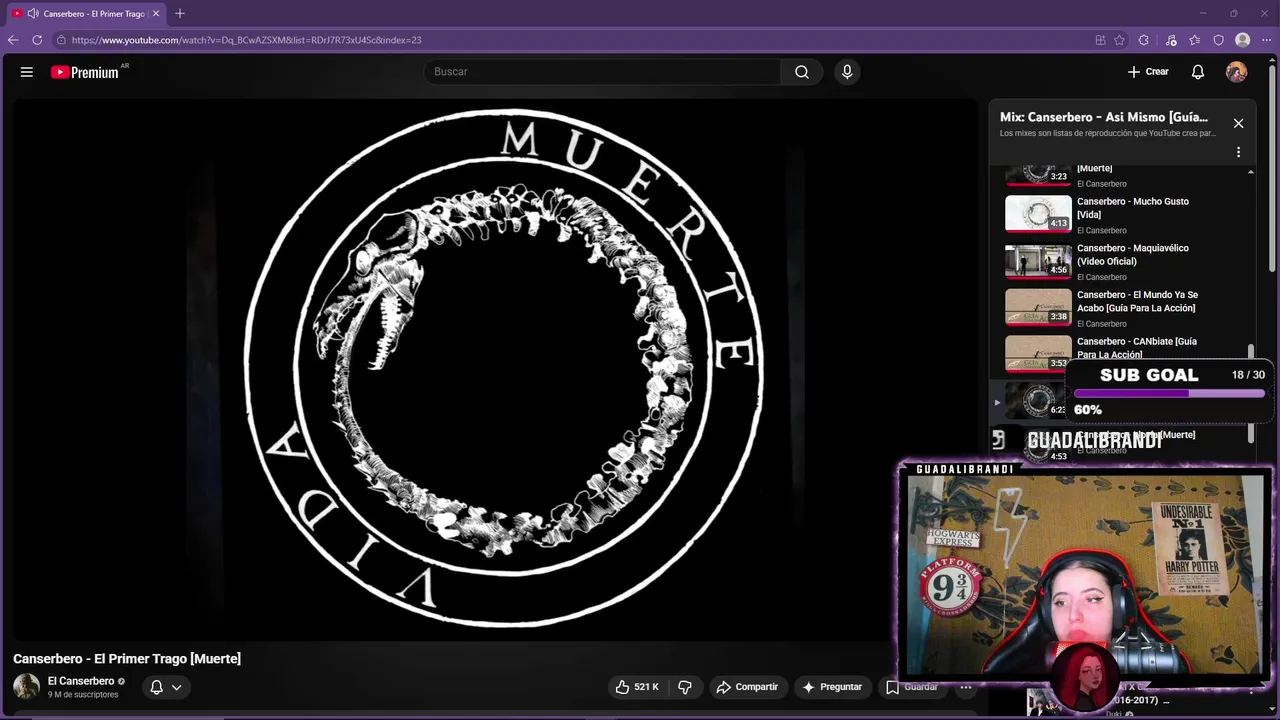
Task: Focus the Buscar search field
Action: (x=603, y=72)
